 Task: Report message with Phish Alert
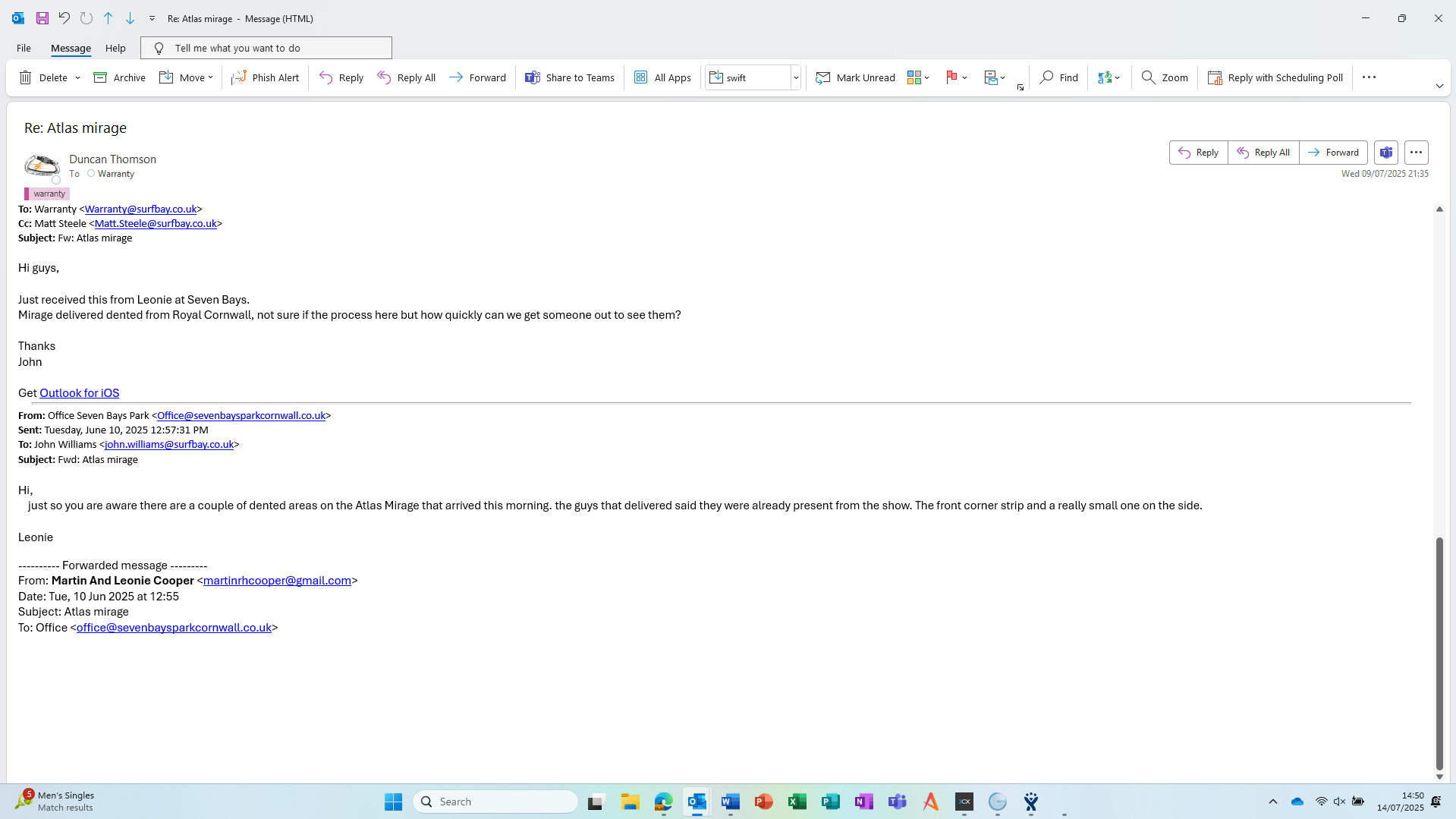[265, 77]
